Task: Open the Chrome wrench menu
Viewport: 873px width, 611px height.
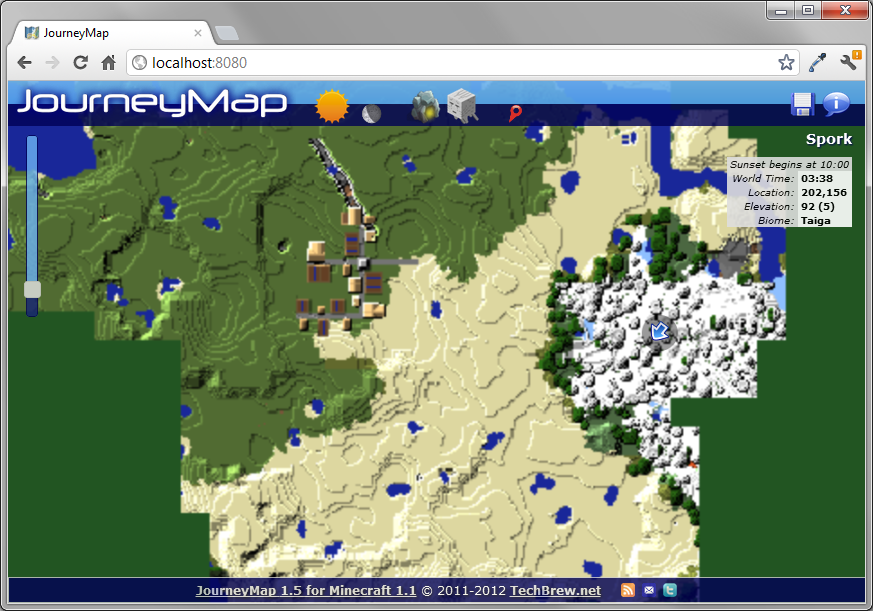Action: tap(849, 61)
